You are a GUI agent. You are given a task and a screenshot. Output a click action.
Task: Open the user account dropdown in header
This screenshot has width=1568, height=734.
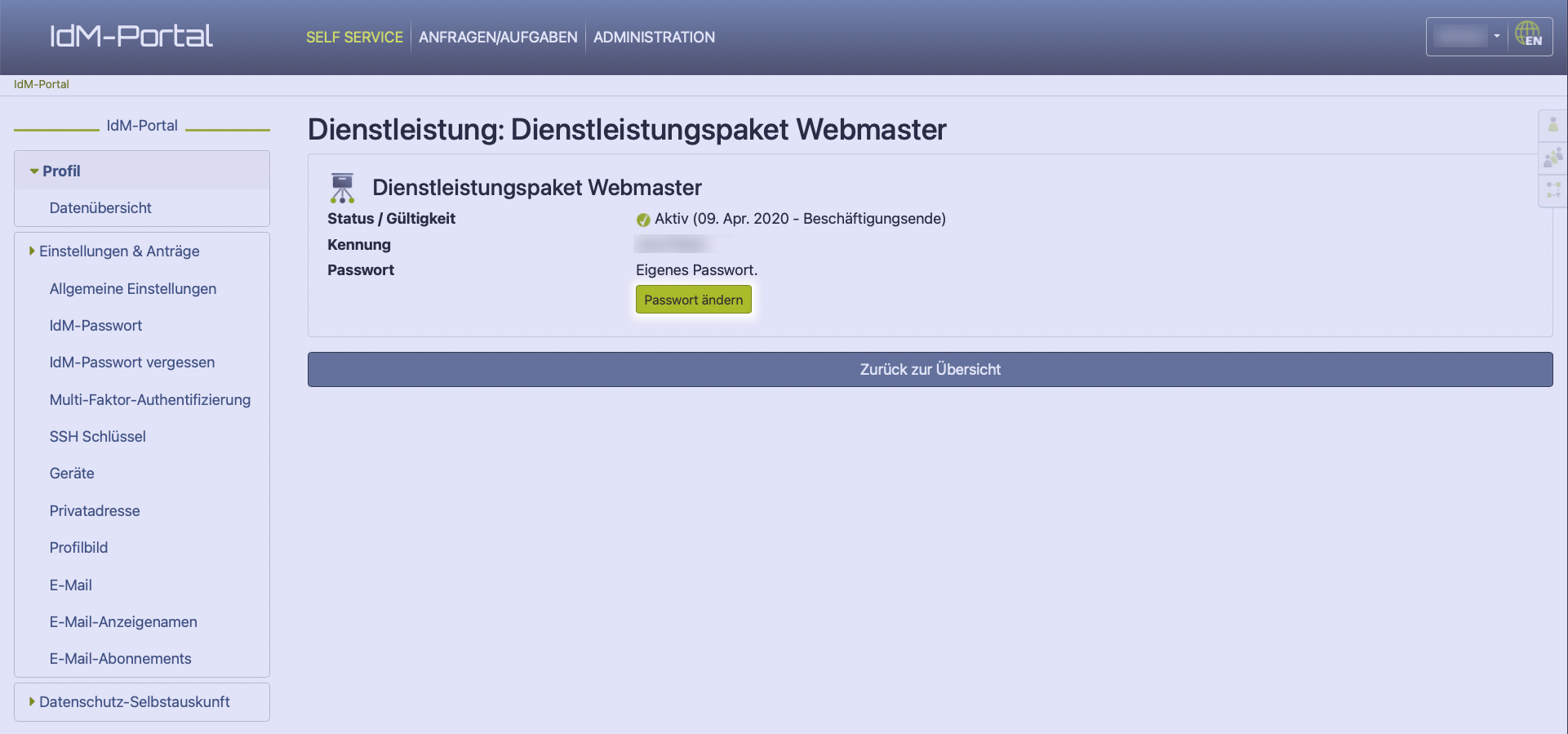(x=1468, y=36)
